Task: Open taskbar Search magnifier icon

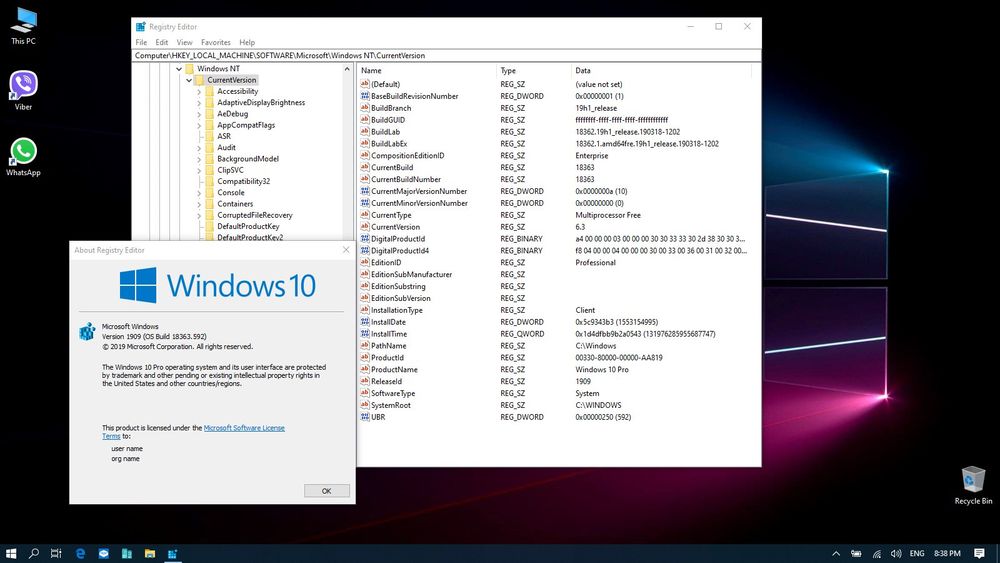Action: (x=34, y=553)
